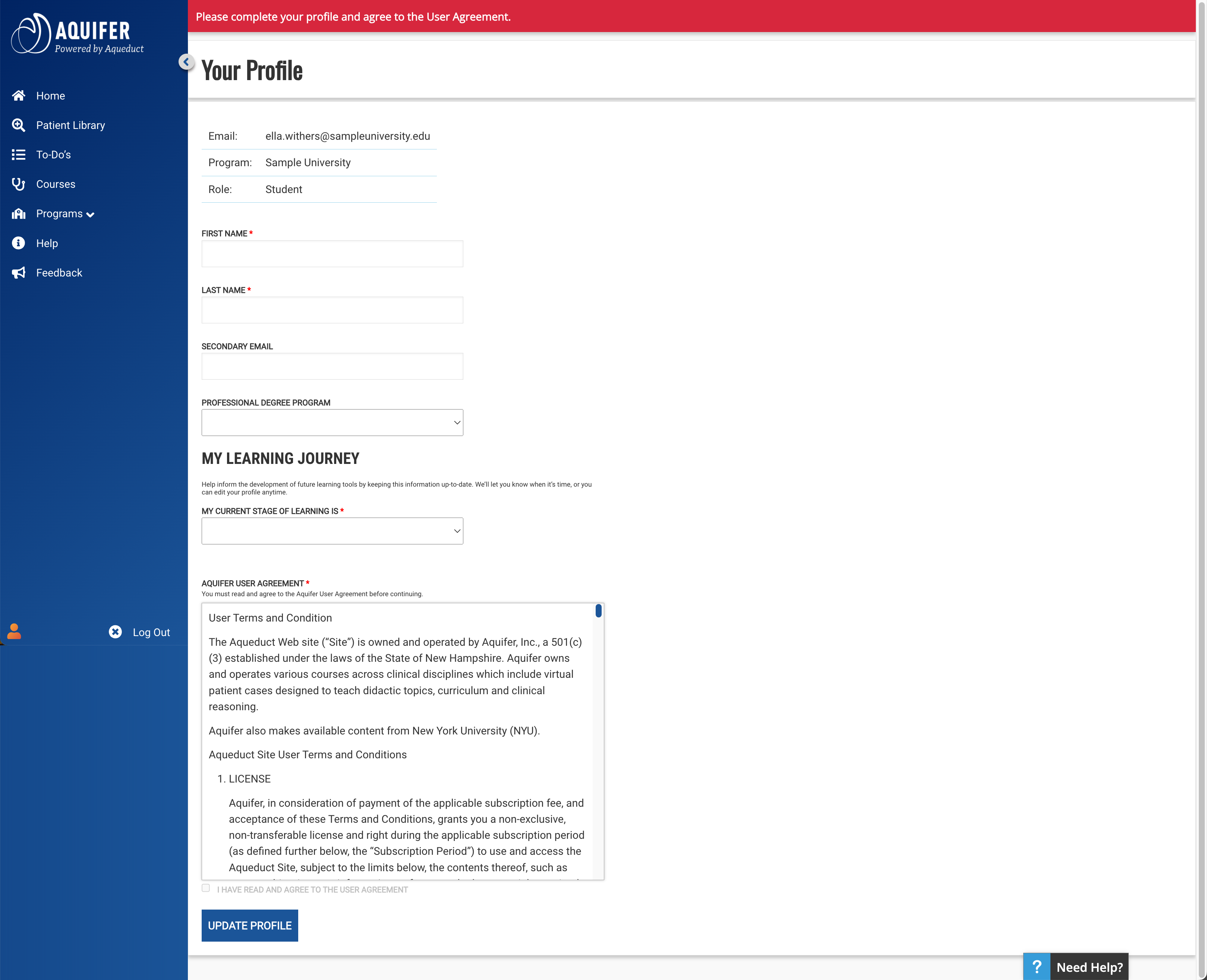This screenshot has width=1207, height=980.
Task: Click the Log Out X icon
Action: pyautogui.click(x=115, y=632)
